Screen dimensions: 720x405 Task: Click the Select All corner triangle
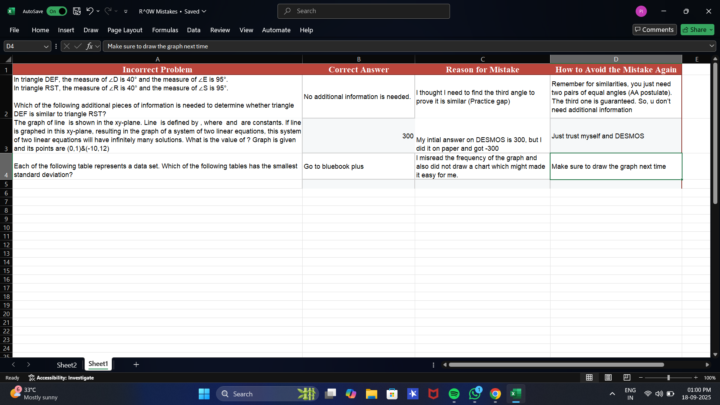7,59
